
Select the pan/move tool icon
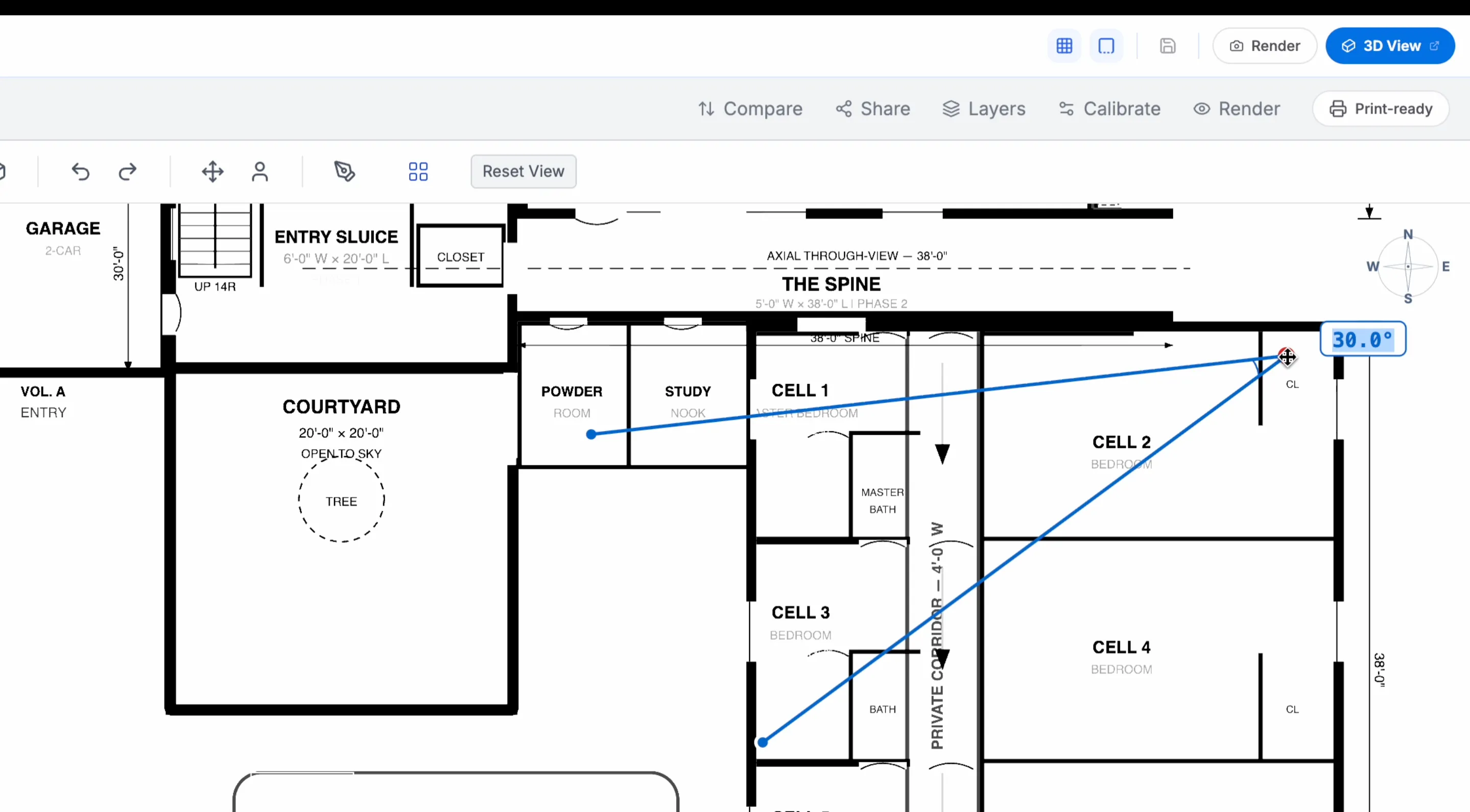pyautogui.click(x=212, y=171)
